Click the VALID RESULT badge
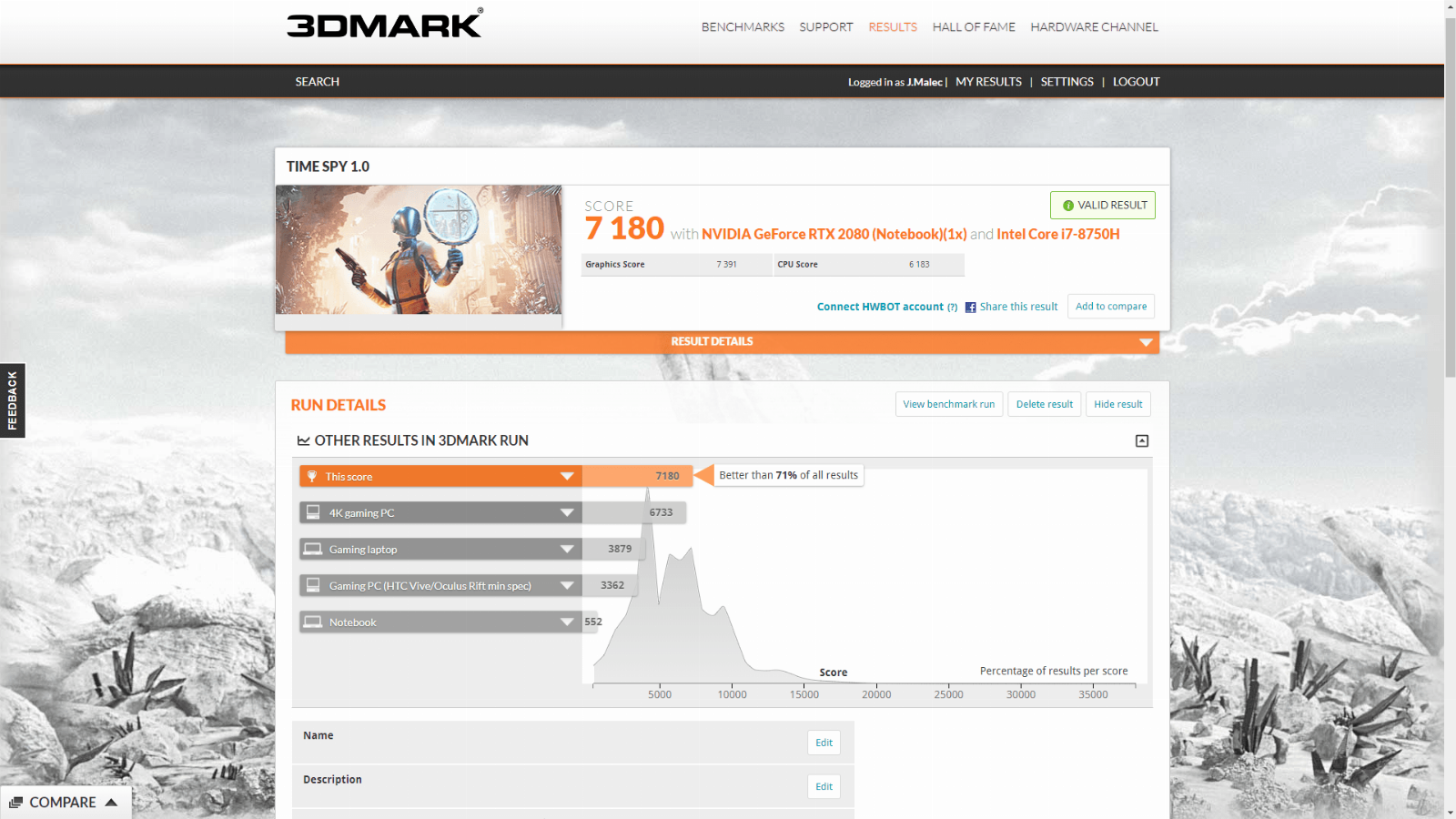Image resolution: width=1456 pixels, height=819 pixels. [x=1103, y=205]
